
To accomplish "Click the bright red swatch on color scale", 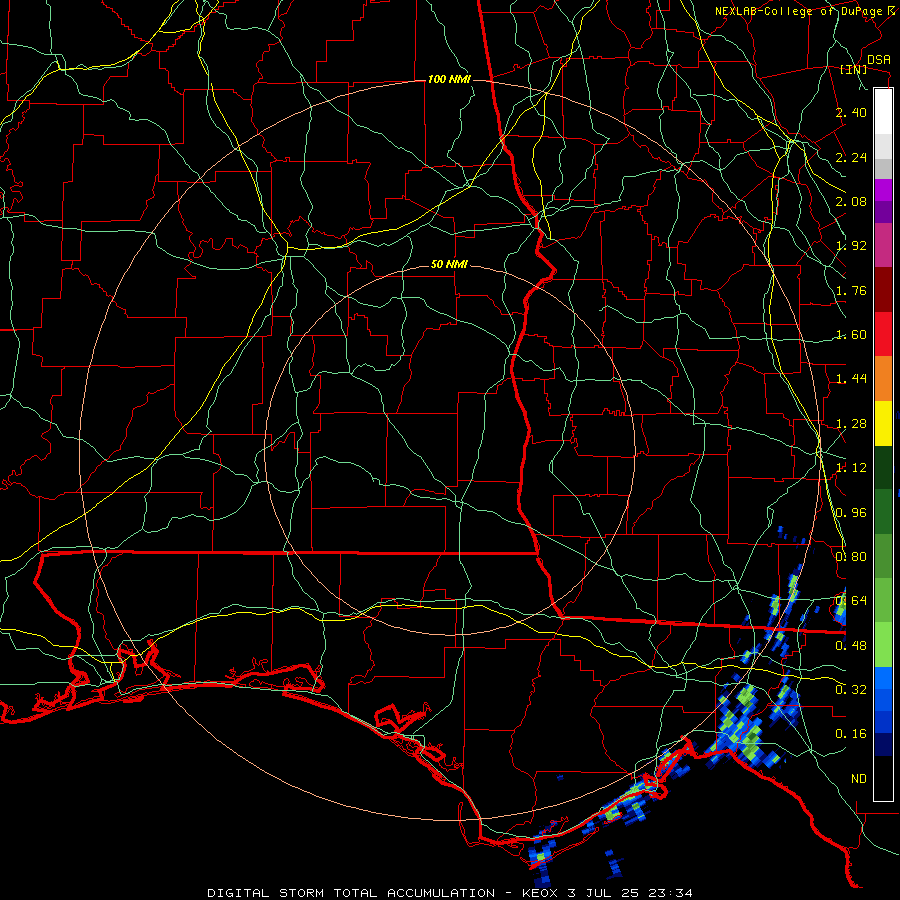I will point(883,334).
